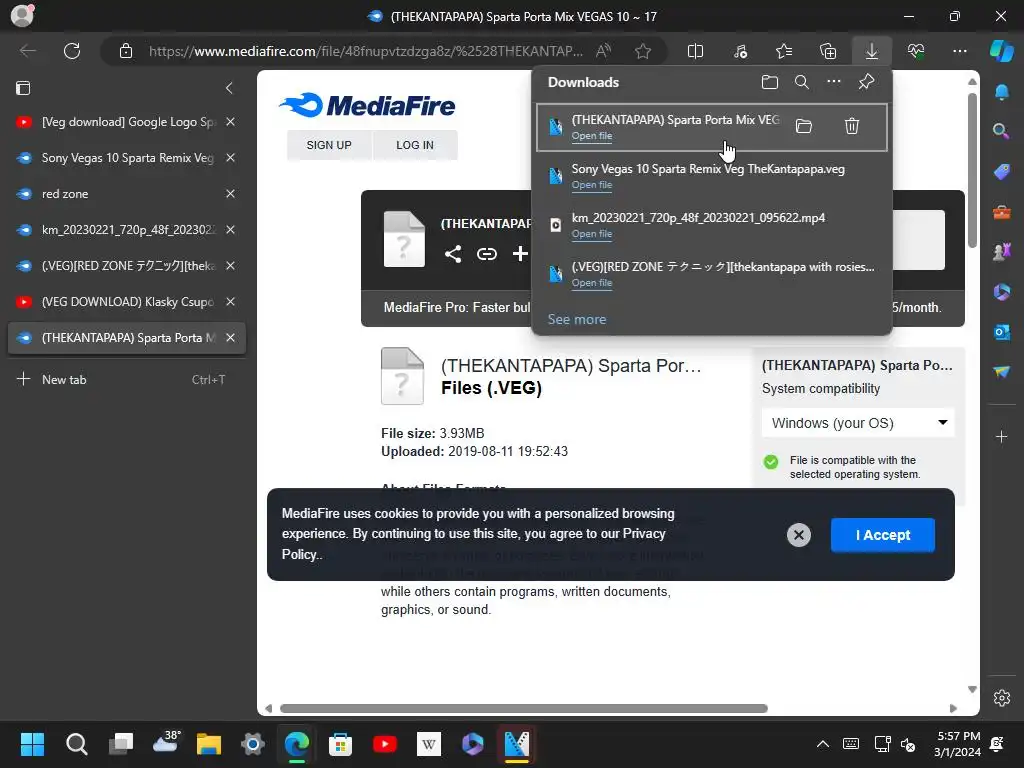Screen dimensions: 1024x768
Task: Click the page vertical scrollbar thumb
Action: 972,170
